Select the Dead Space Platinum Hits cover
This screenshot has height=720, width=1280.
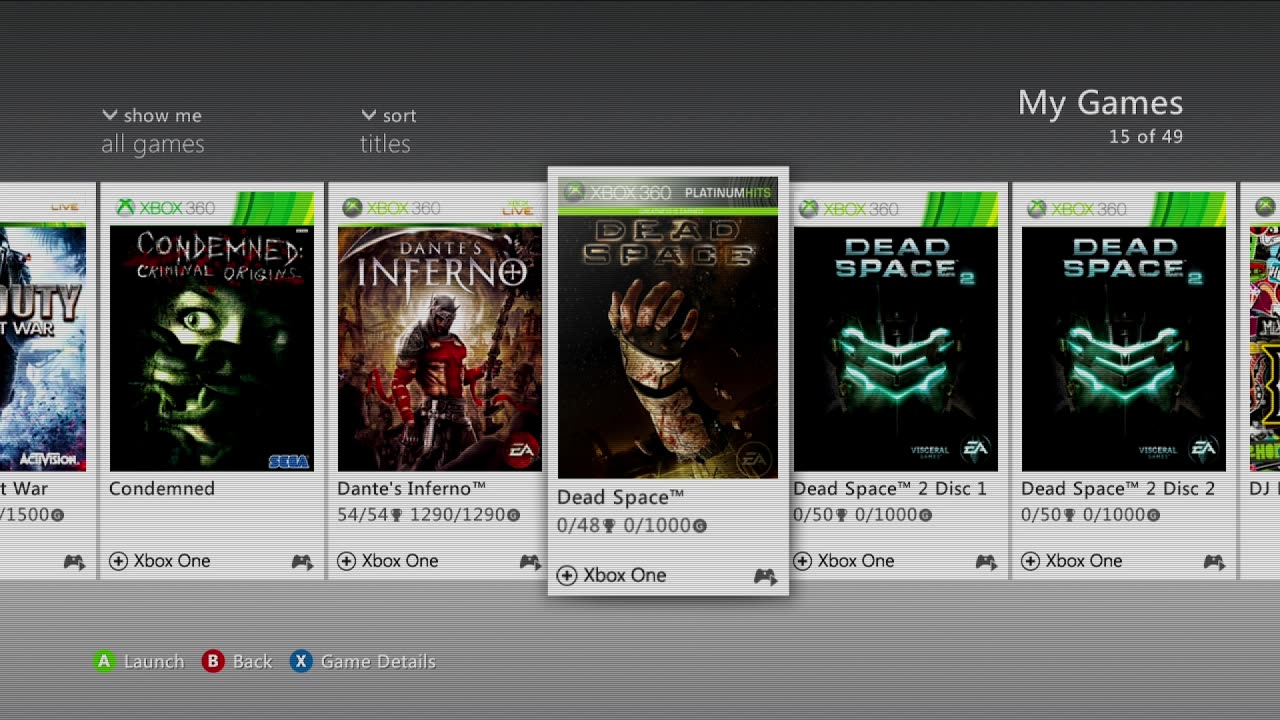point(668,328)
